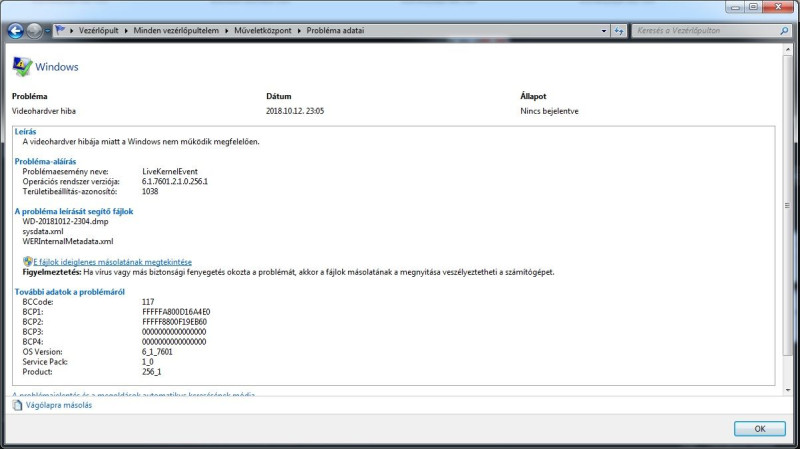The width and height of the screenshot is (800, 449).
Task: Open E fájlok ideiglenes másolatának megtekintése link
Action: tap(112, 262)
